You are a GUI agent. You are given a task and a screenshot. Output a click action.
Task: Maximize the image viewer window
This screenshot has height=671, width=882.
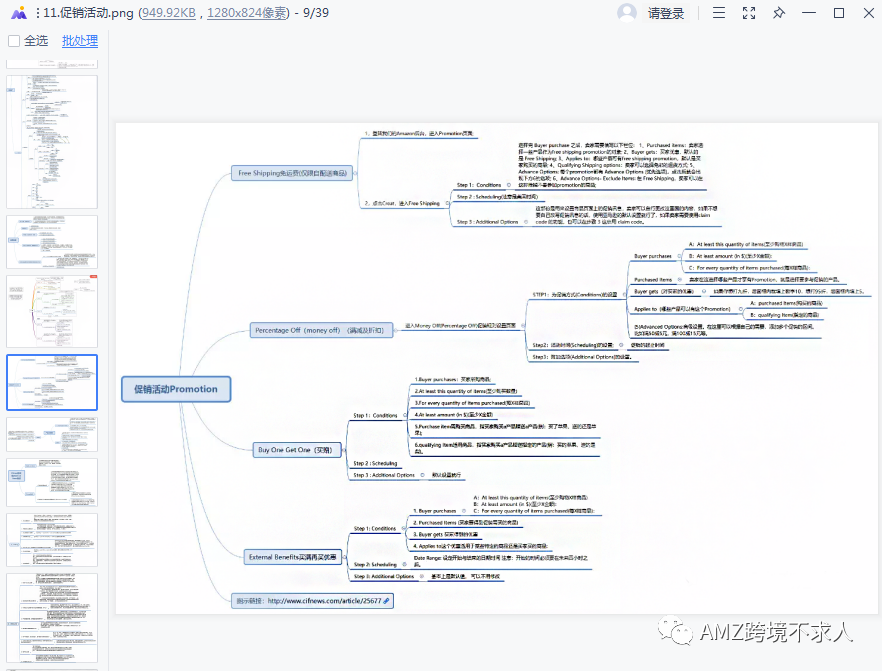point(838,13)
